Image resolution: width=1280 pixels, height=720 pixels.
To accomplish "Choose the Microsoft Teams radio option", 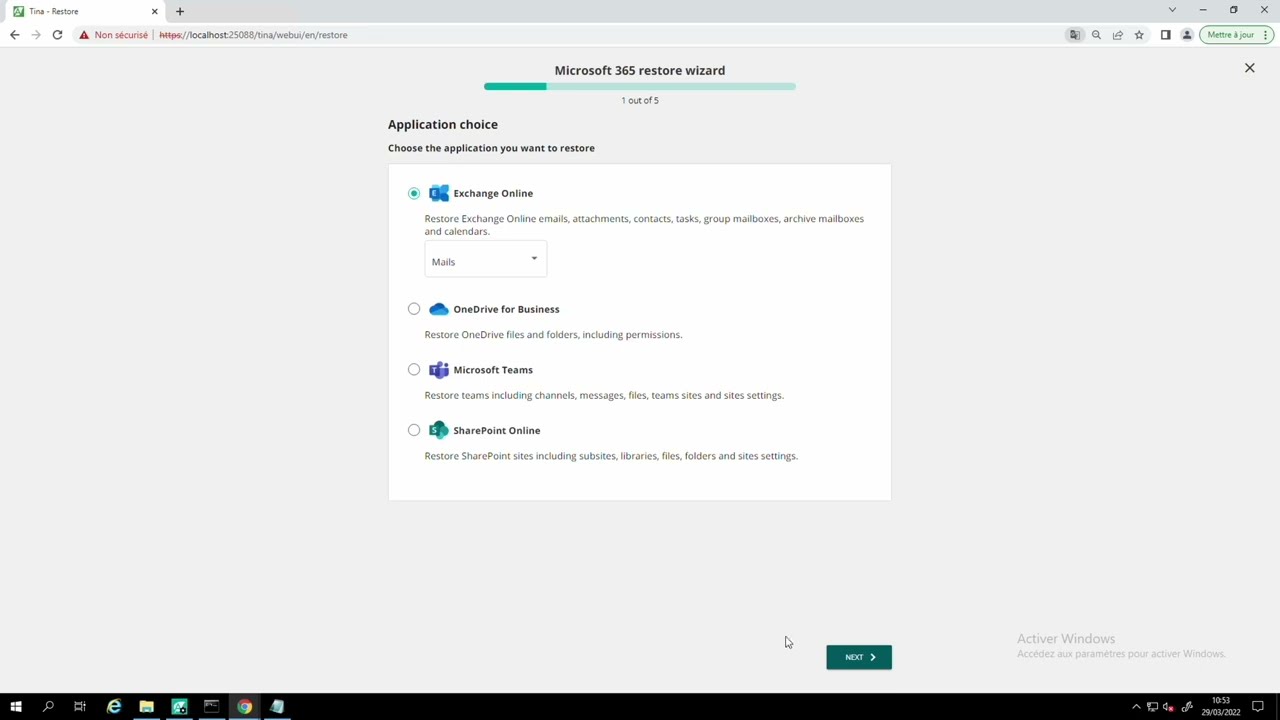I will [x=414, y=370].
